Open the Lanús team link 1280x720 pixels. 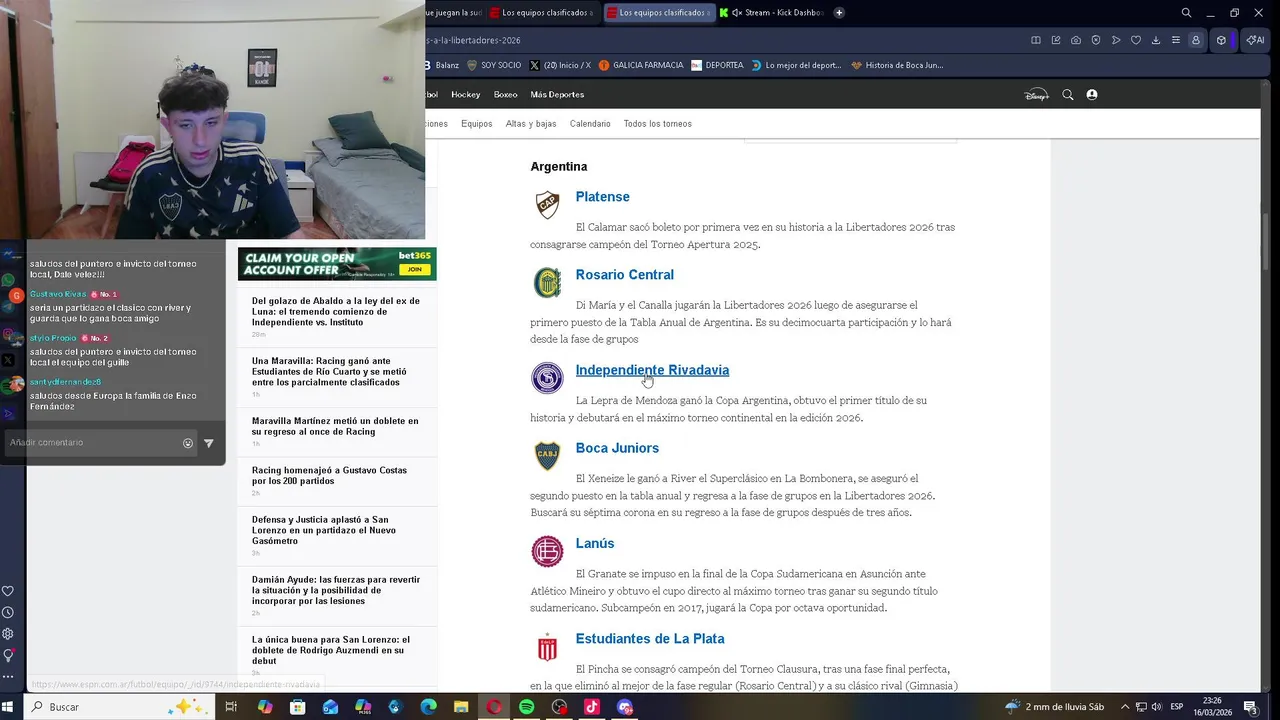tap(595, 544)
